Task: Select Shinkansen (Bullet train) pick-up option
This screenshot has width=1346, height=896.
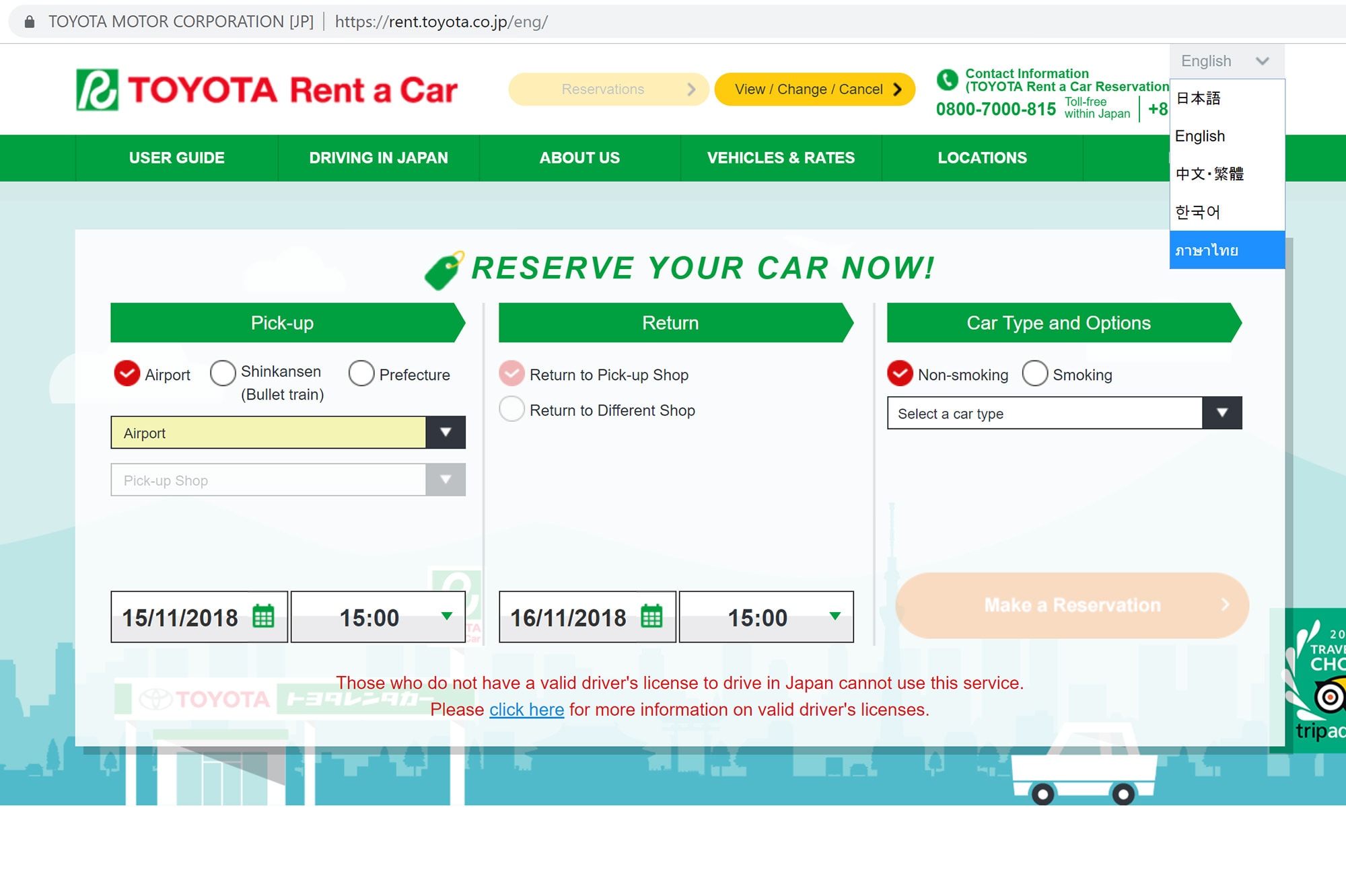Action: (x=223, y=373)
